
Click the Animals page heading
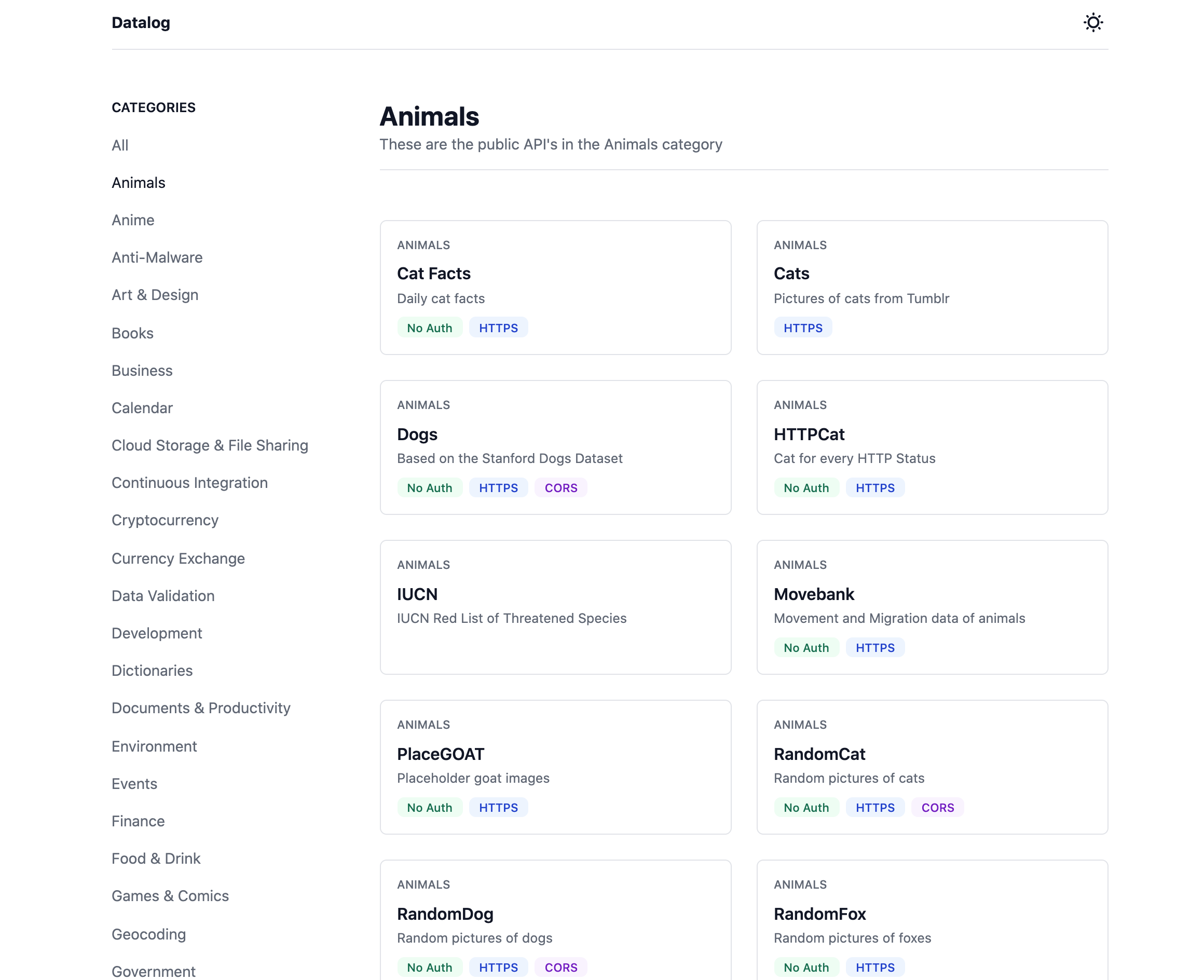[429, 116]
